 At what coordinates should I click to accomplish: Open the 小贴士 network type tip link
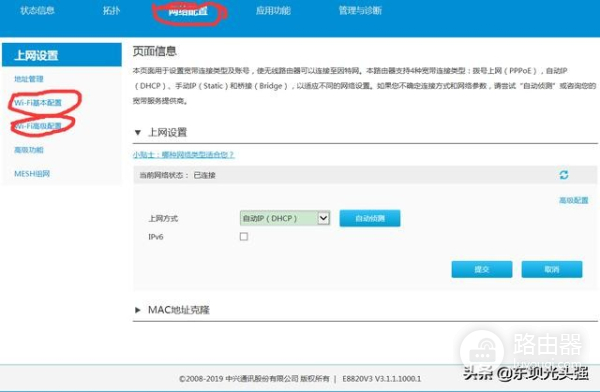tap(183, 155)
